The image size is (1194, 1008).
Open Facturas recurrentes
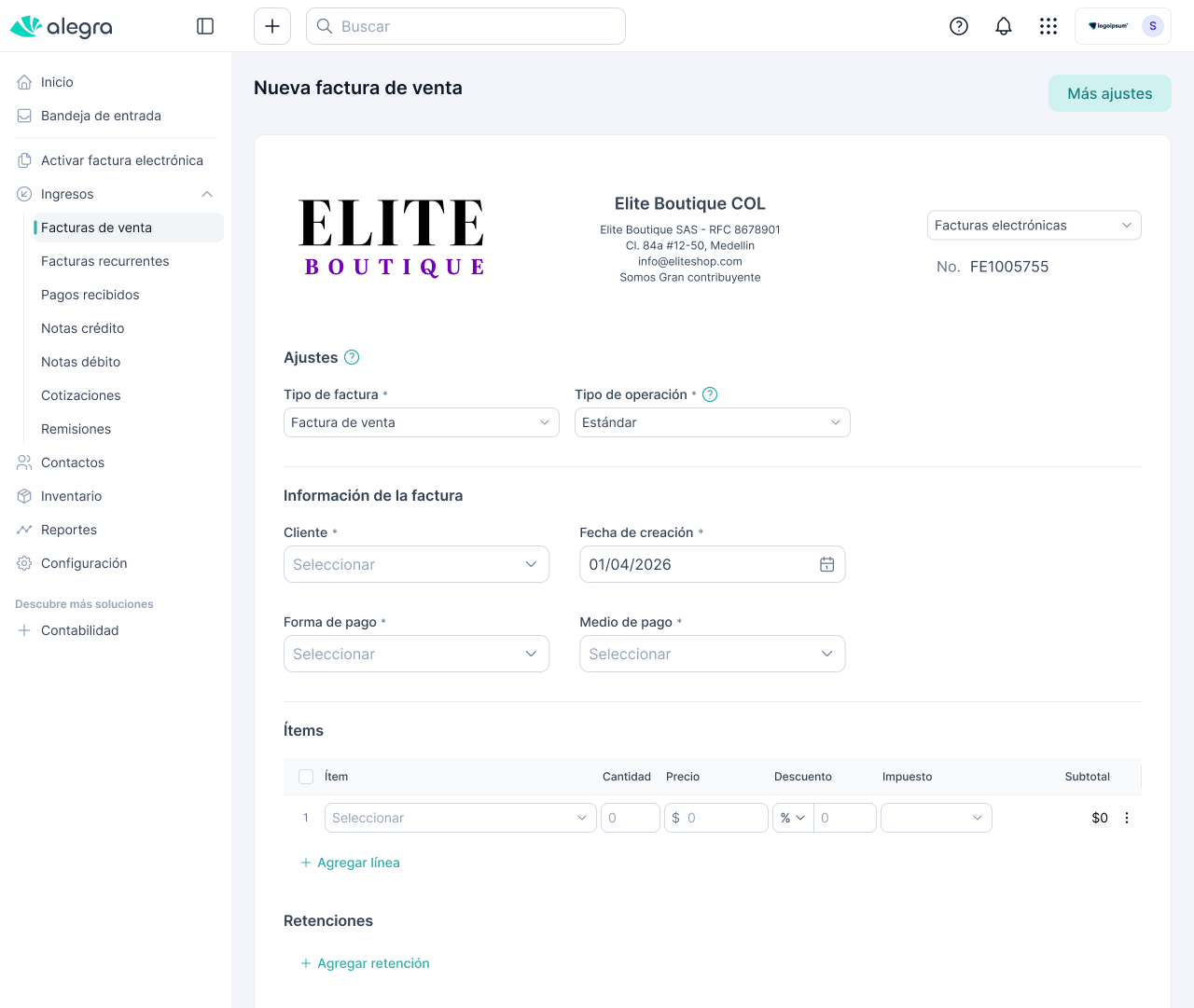129,261
